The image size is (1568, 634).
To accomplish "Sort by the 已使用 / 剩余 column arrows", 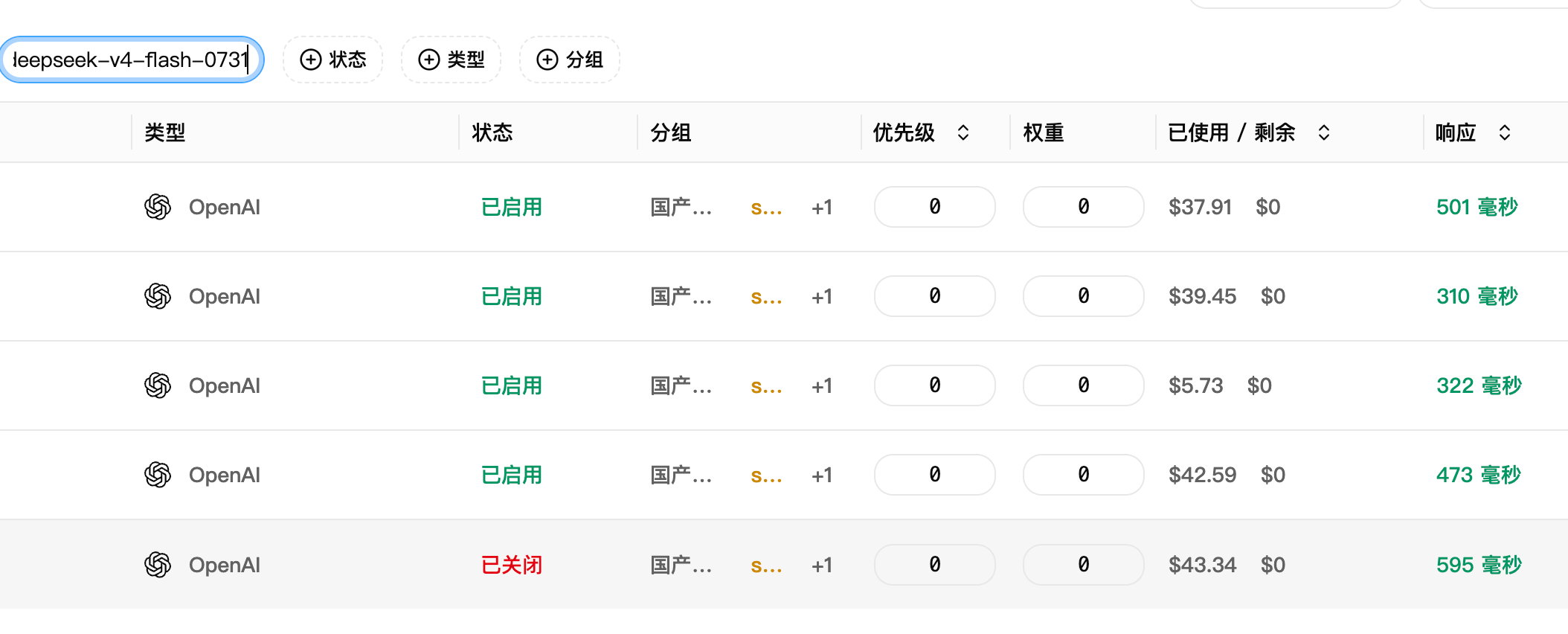I will (x=1324, y=132).
